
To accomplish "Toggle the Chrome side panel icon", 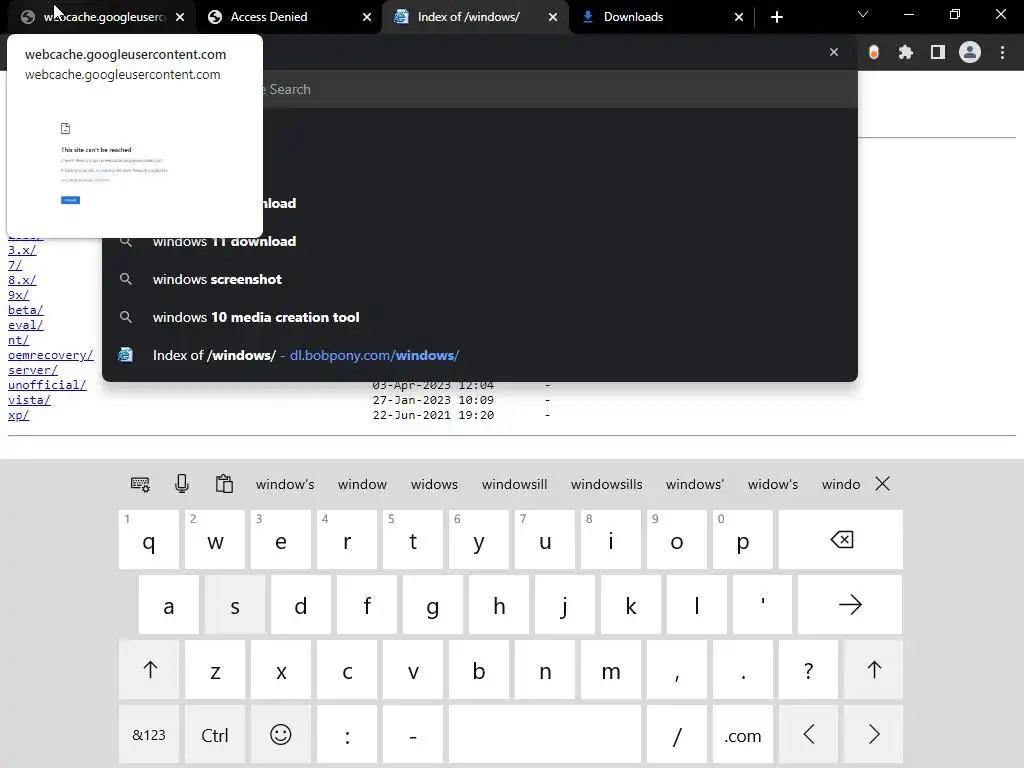I will click(938, 52).
